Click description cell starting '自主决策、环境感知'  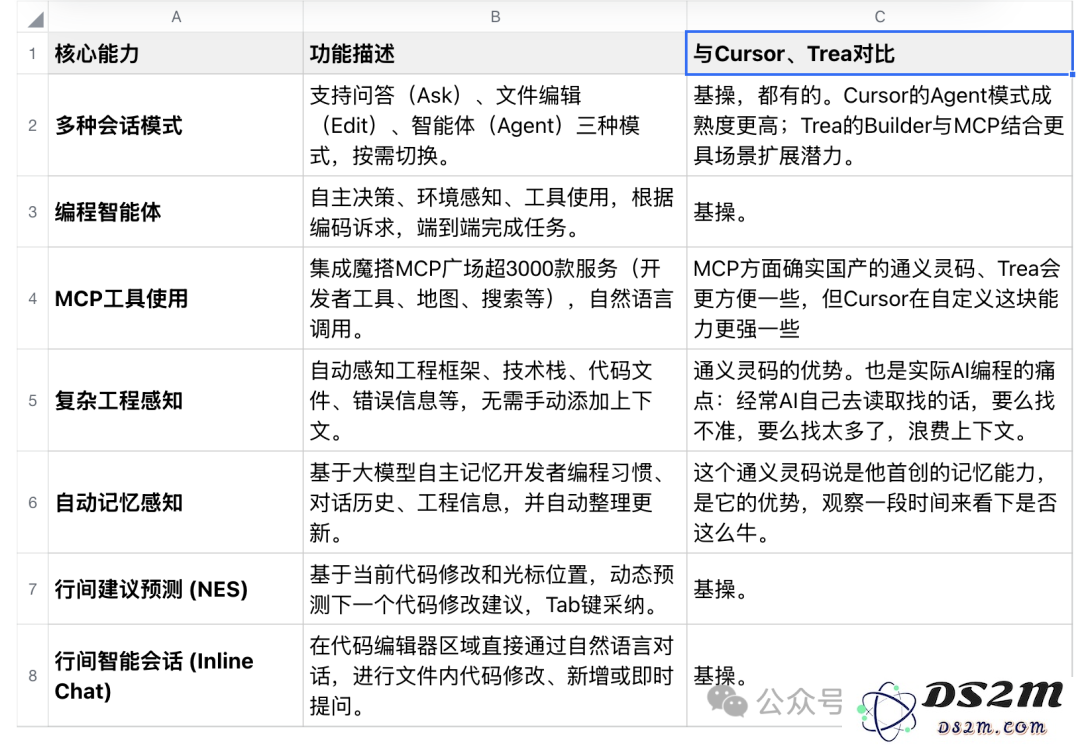tap(495, 211)
